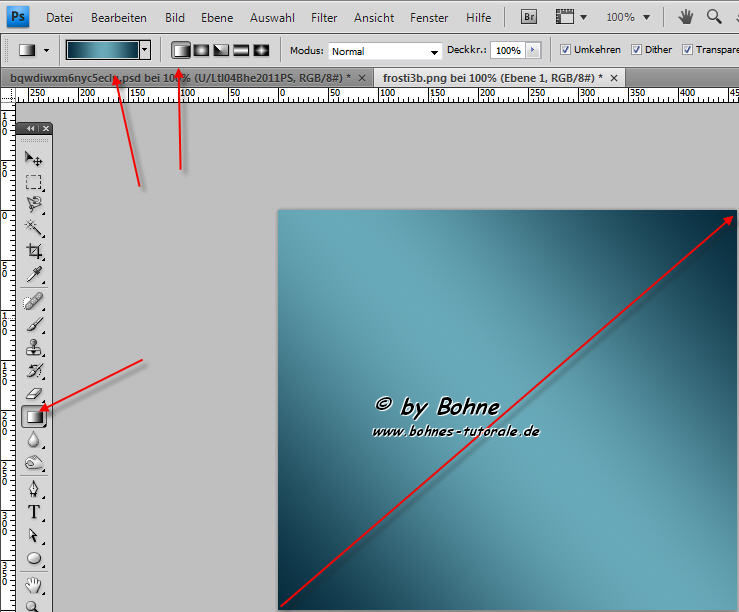The width and height of the screenshot is (739, 612).
Task: Click the gradient preview swatch to edit
Action: [x=102, y=49]
